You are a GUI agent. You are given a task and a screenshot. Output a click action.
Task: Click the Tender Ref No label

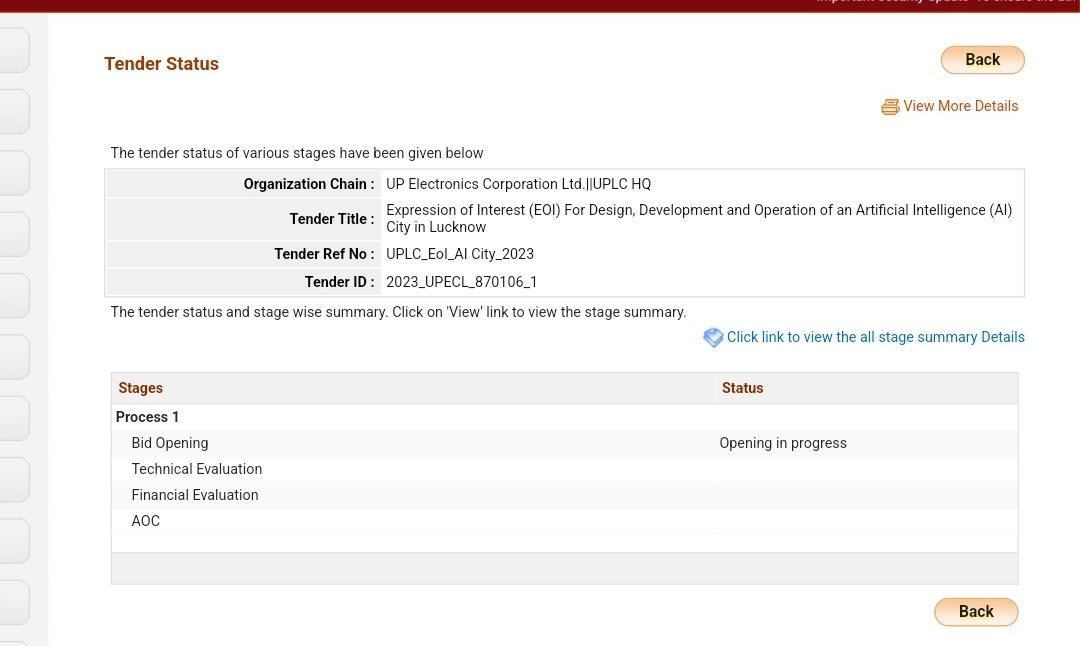point(324,253)
